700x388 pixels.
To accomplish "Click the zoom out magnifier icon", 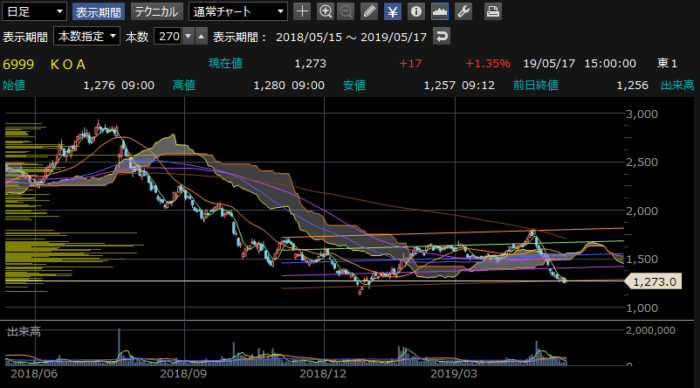I will tap(346, 11).
